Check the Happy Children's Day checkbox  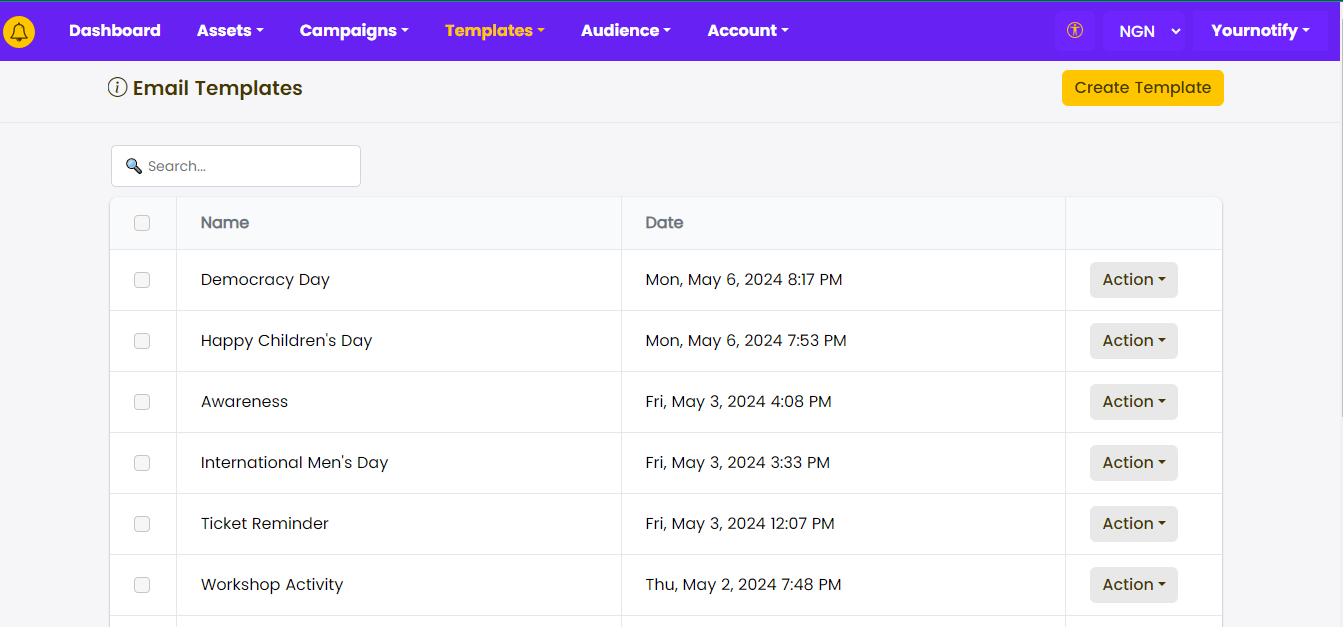tap(142, 341)
